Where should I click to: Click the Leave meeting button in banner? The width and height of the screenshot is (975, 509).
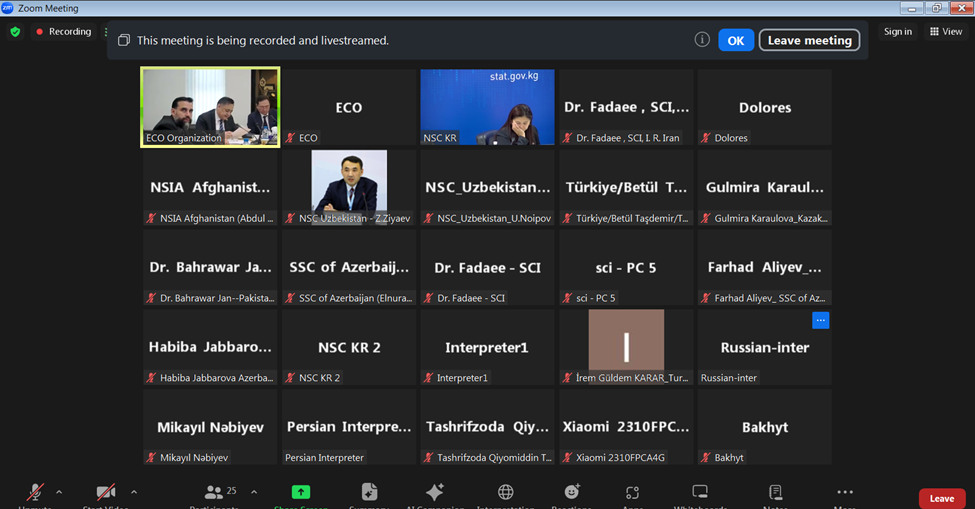809,40
